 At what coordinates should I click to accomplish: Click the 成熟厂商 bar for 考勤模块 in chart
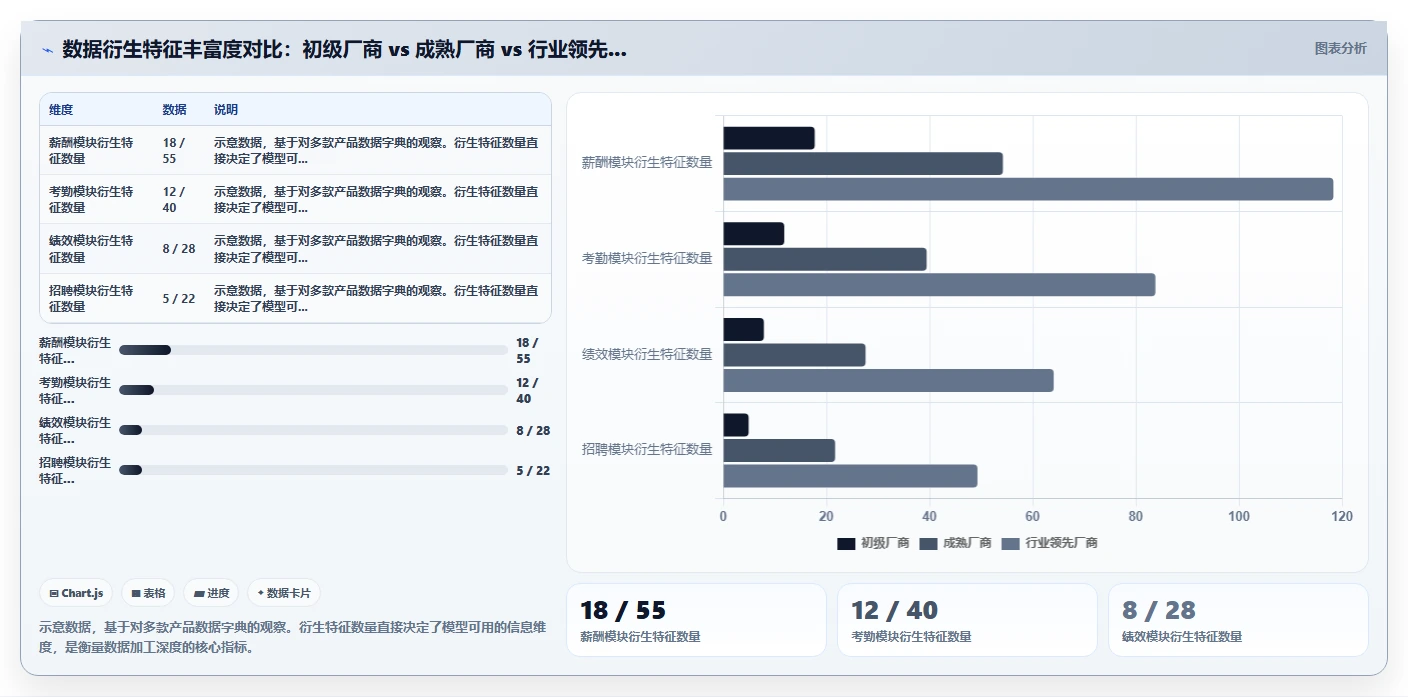point(825,259)
